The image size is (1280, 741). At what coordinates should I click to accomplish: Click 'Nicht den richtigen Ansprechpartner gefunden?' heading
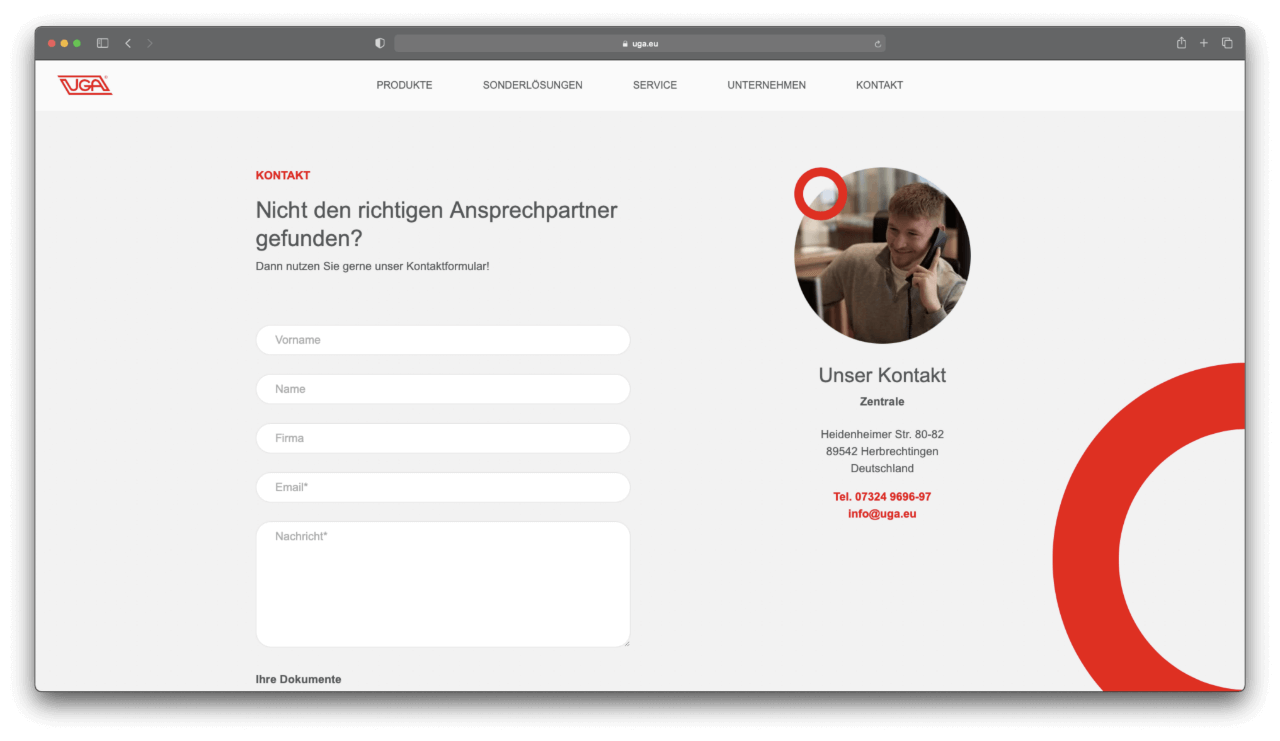pyautogui.click(x=436, y=224)
